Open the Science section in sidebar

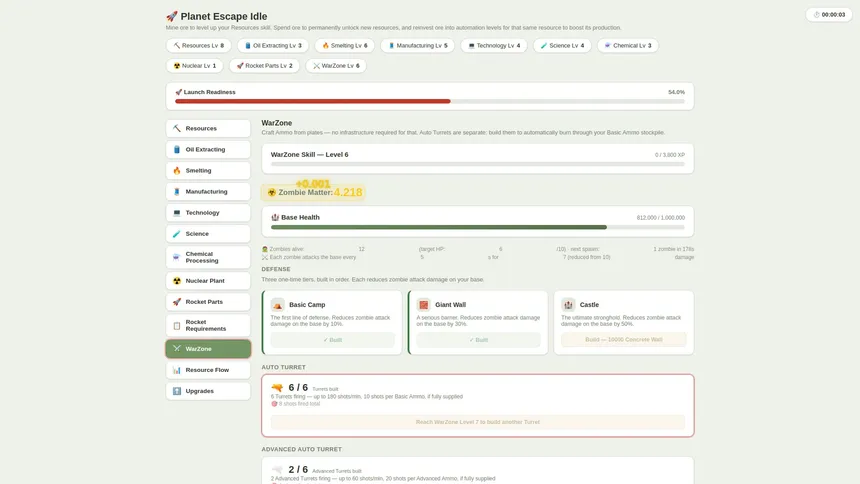click(x=208, y=234)
